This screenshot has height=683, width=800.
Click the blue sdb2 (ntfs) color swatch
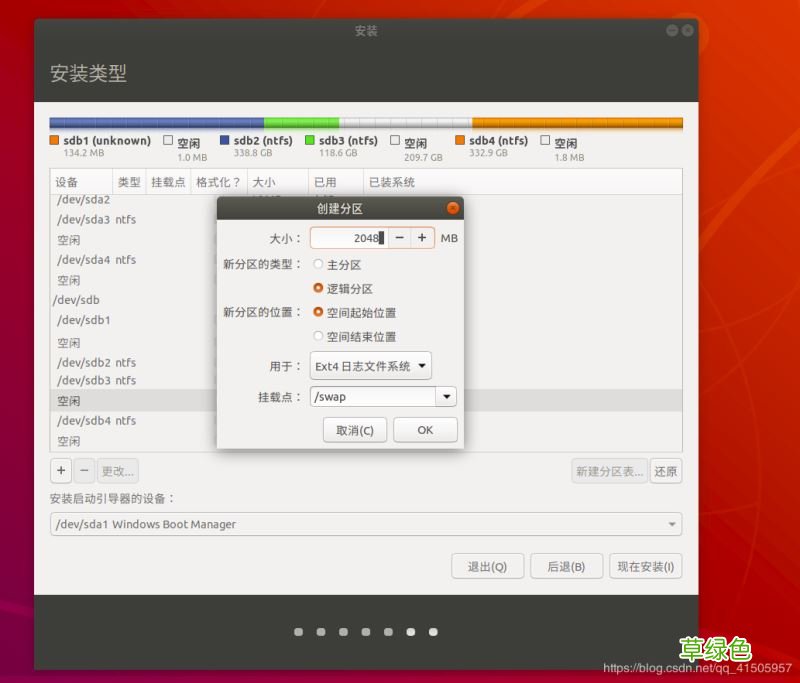coord(225,141)
